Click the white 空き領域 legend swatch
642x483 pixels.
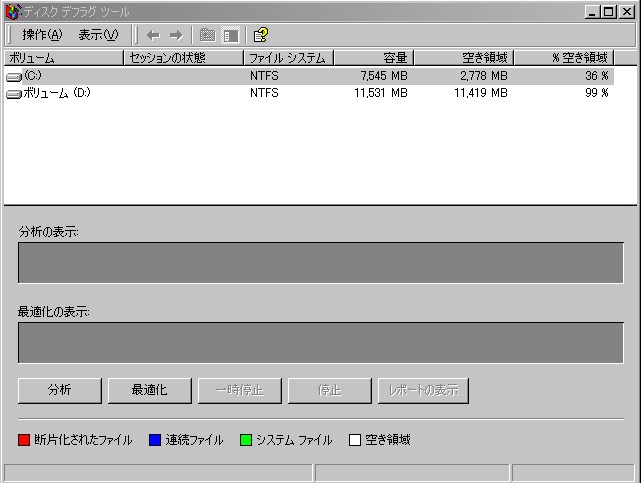(355, 440)
